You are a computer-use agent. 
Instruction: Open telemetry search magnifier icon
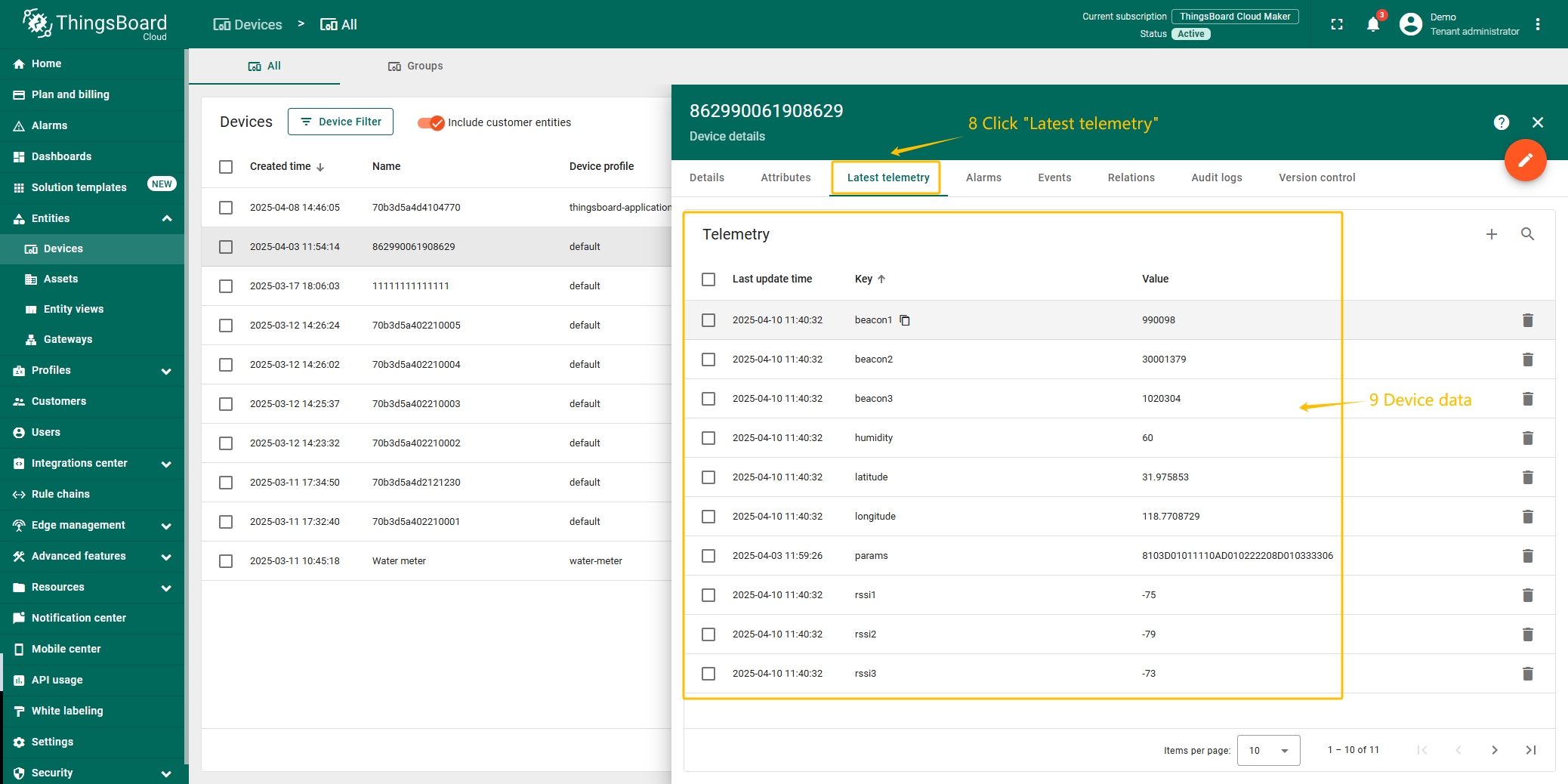[1527, 234]
